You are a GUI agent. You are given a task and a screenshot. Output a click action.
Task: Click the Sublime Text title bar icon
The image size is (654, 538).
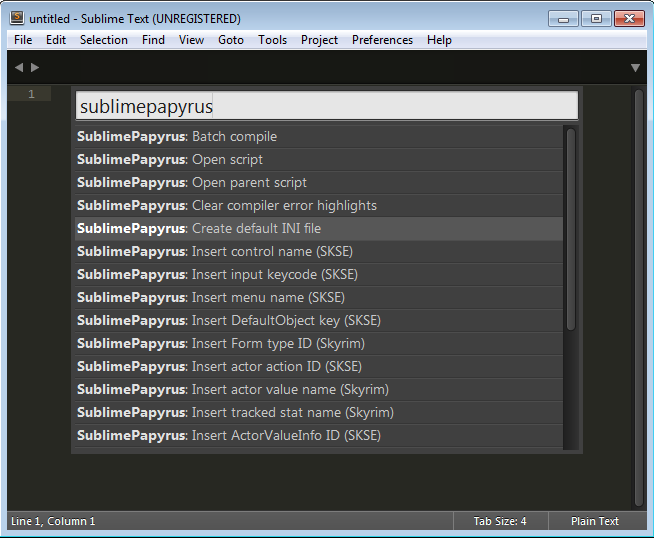pos(17,18)
